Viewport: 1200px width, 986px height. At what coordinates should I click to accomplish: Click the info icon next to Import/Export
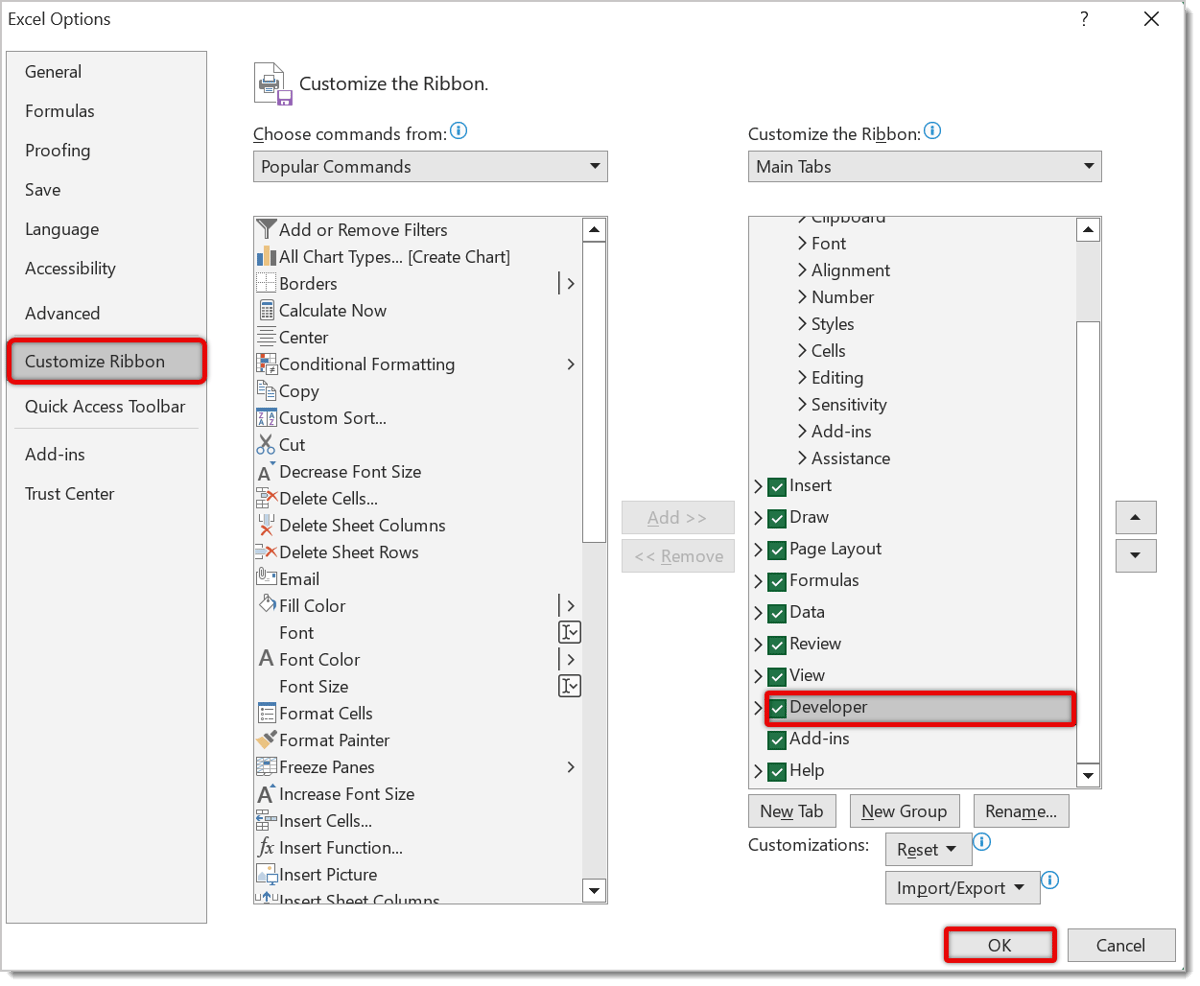coord(1050,881)
